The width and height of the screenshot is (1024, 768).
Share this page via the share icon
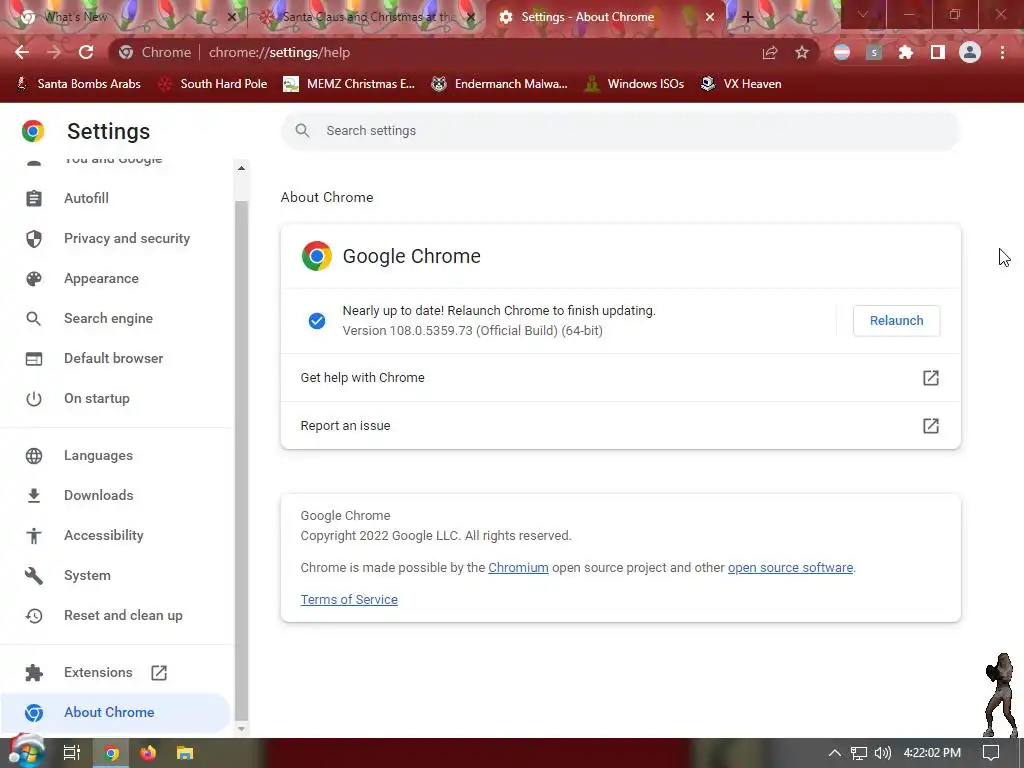770,52
